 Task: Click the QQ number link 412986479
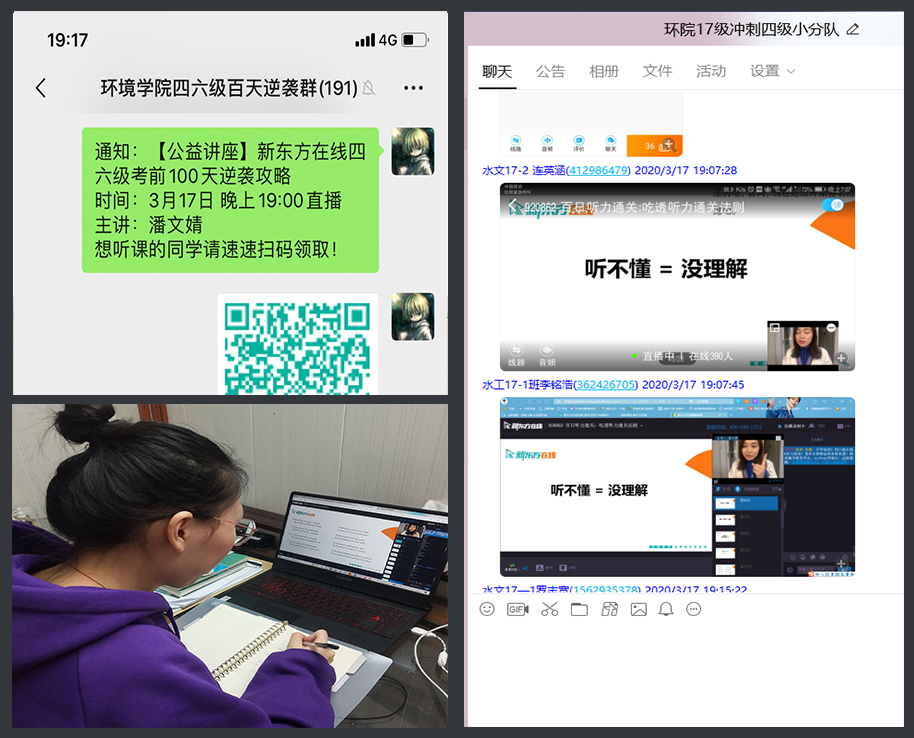coord(598,170)
